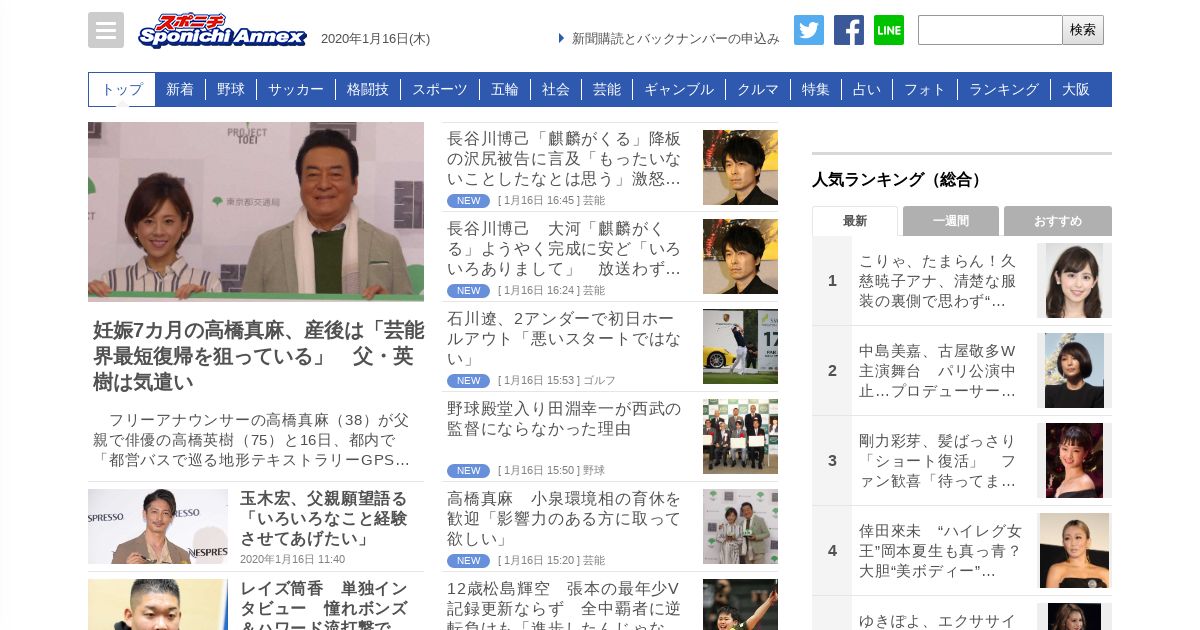The image size is (1200, 630).
Task: Select the 芸能 navigation tab
Action: coord(607,89)
